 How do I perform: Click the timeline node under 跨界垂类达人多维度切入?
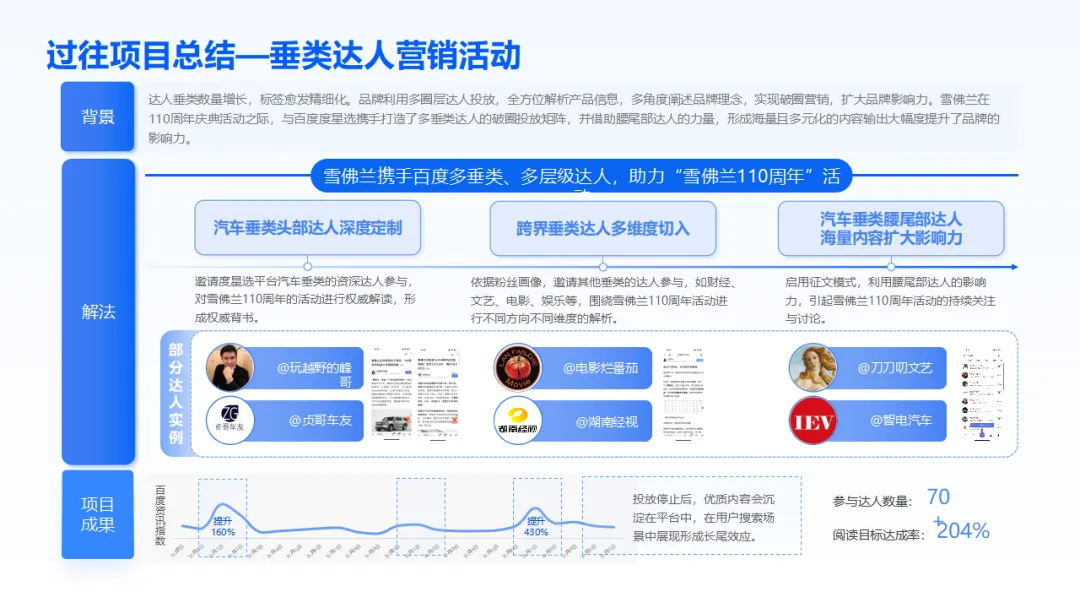click(603, 266)
